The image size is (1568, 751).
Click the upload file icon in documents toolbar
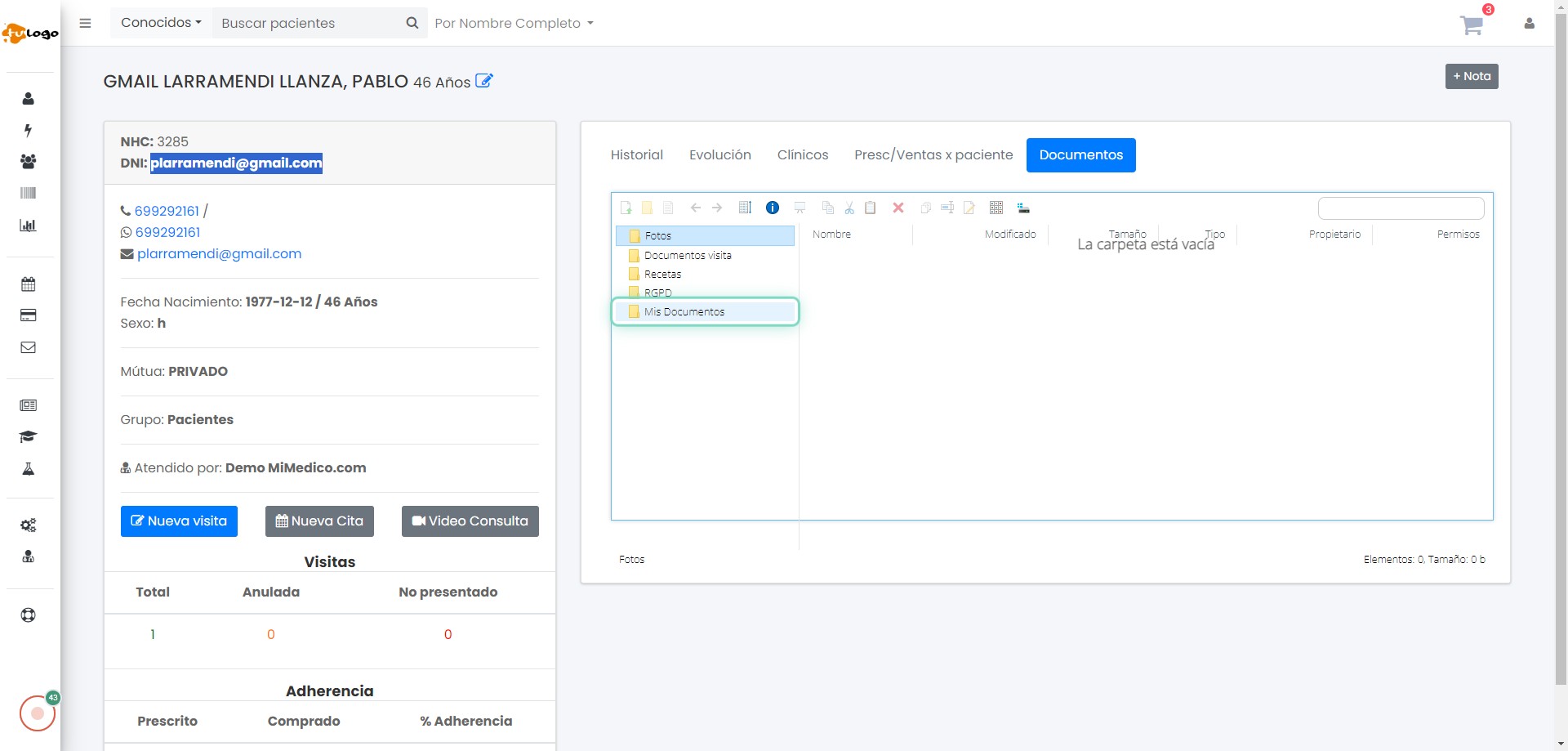click(x=626, y=208)
